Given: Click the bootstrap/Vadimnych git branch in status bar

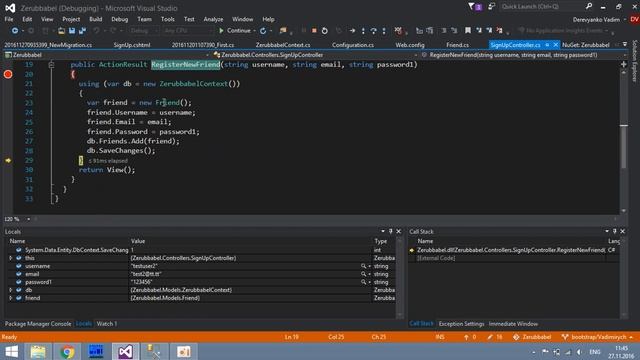Looking at the screenshot, I should coord(598,337).
